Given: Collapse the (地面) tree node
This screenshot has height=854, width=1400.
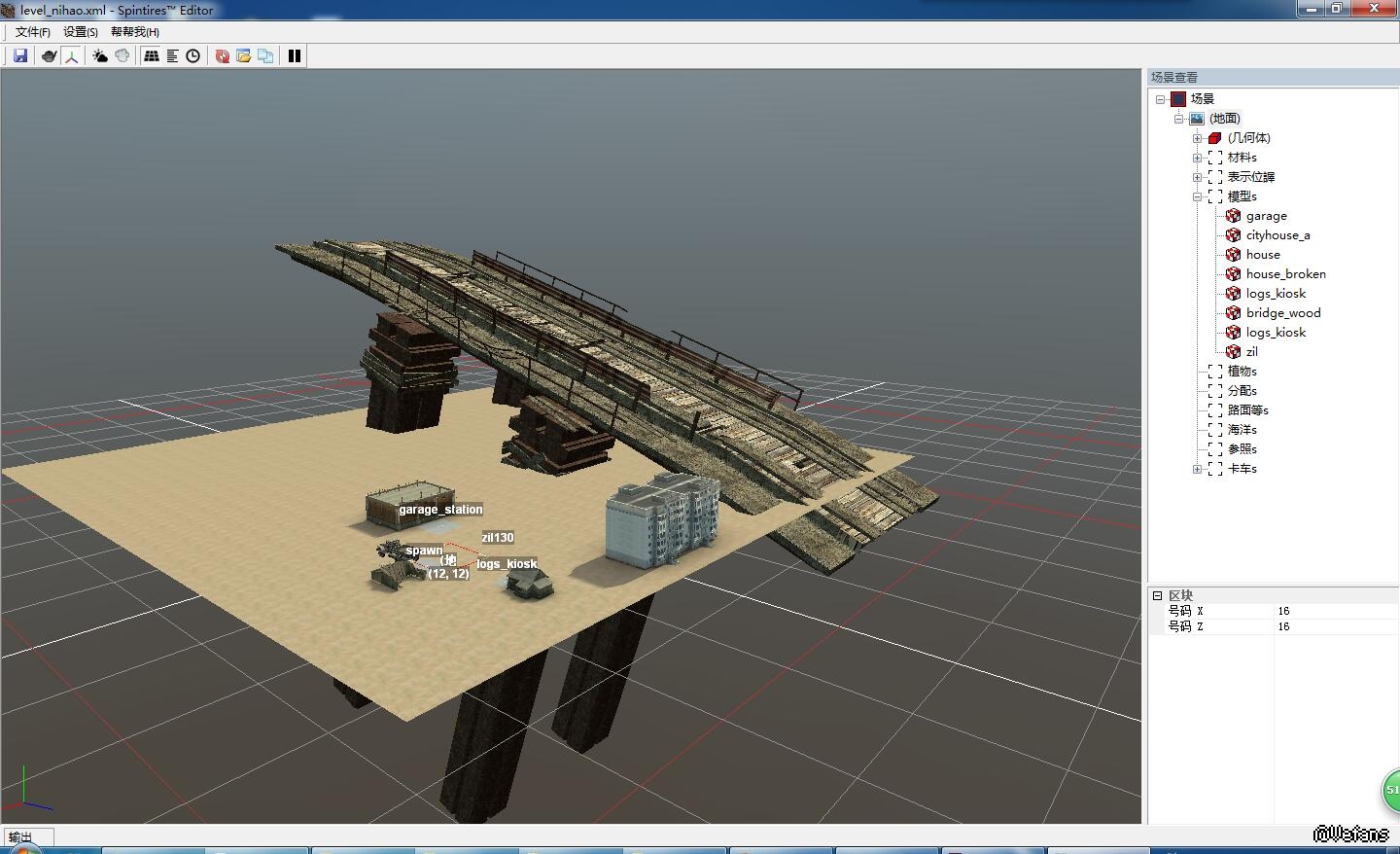Looking at the screenshot, I should [x=1178, y=119].
